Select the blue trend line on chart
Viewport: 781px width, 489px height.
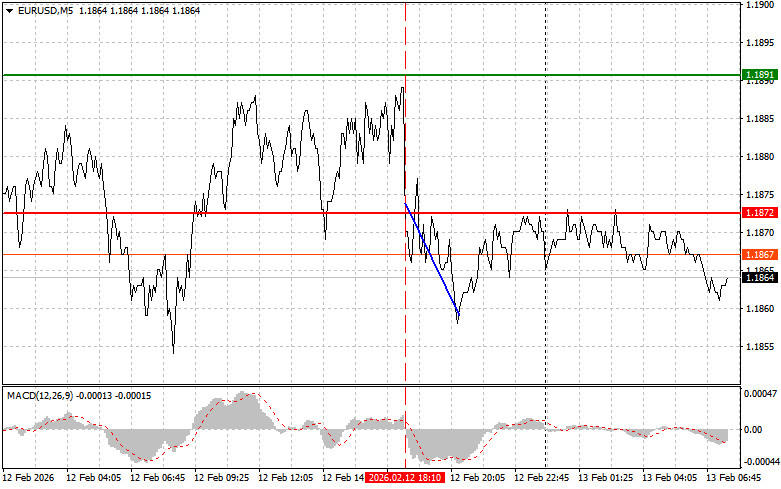pyautogui.click(x=431, y=258)
